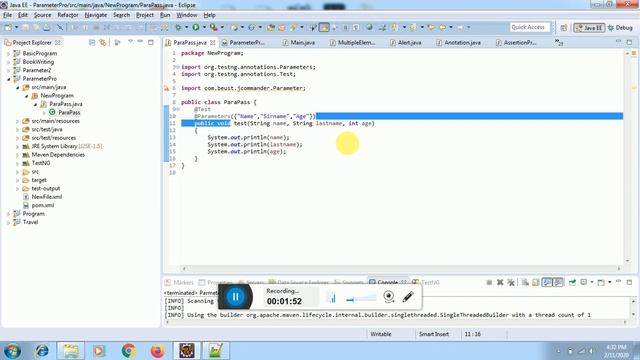This screenshot has width=640, height=360.
Task: Select ParaPass class node in tree
Action: pos(69,112)
